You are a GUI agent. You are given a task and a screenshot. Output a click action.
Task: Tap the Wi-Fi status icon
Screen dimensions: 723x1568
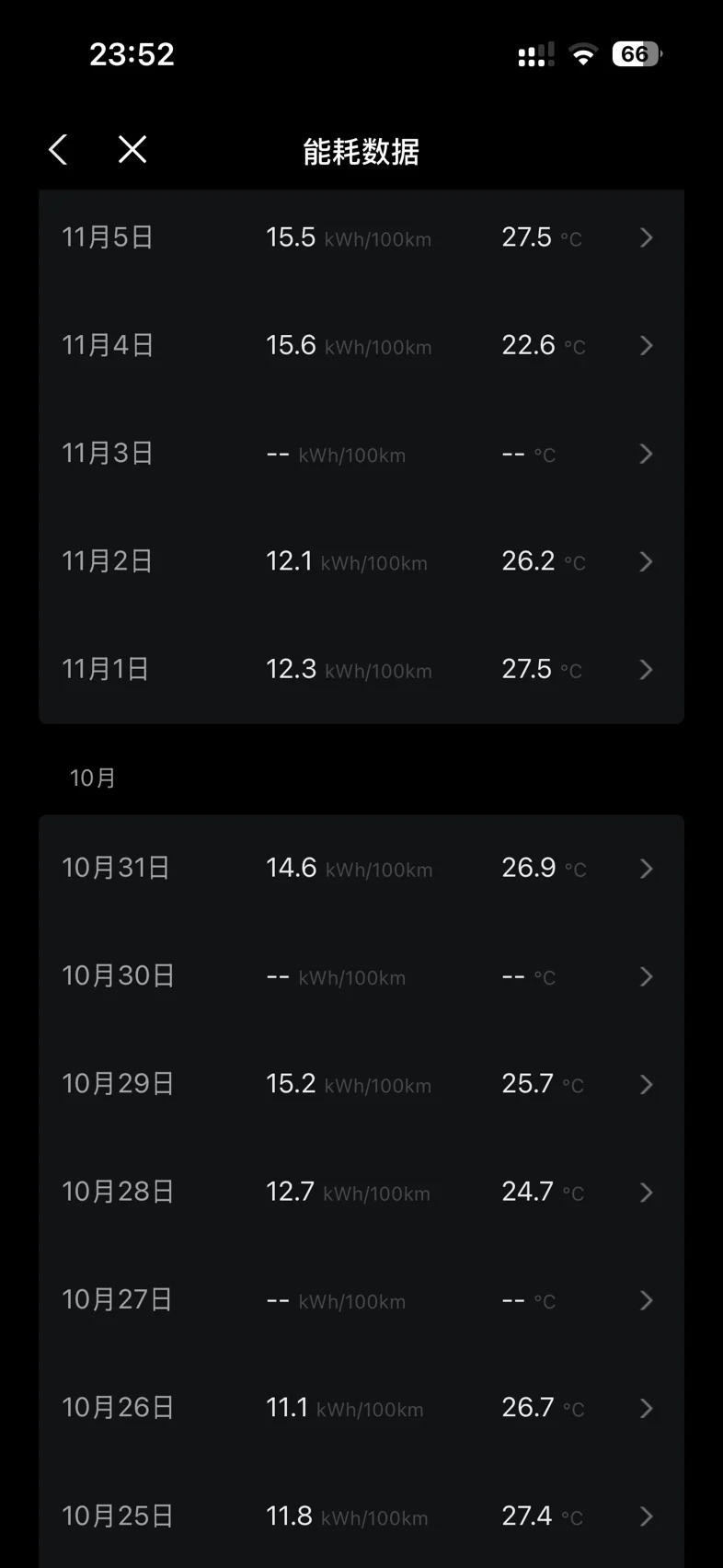tap(582, 54)
